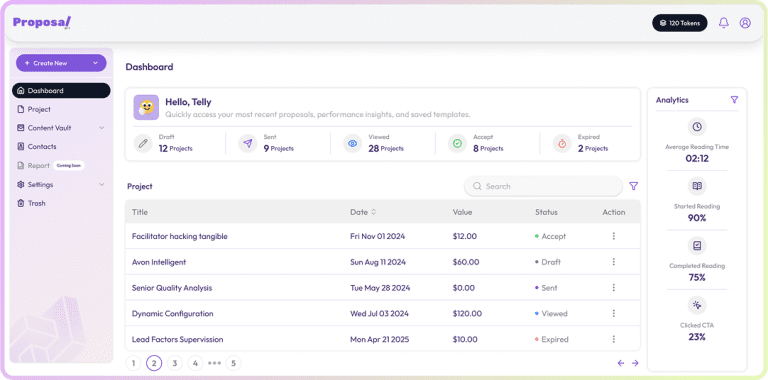
Task: Click the 120 Tokens button
Action: (x=679, y=23)
